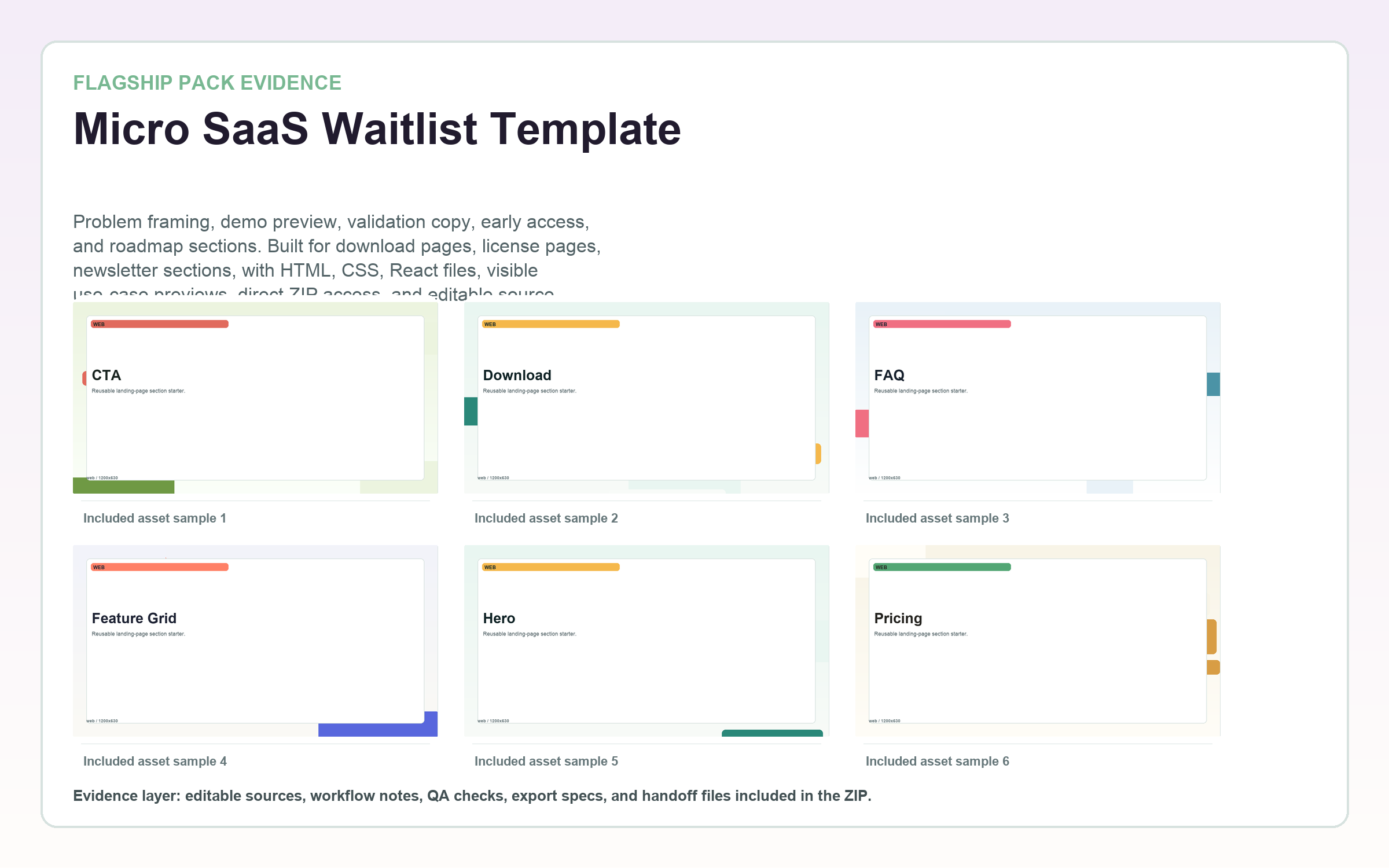Viewport: 1389px width, 868px height.
Task: Click the 'Feature Grid' title text
Action: click(x=134, y=618)
